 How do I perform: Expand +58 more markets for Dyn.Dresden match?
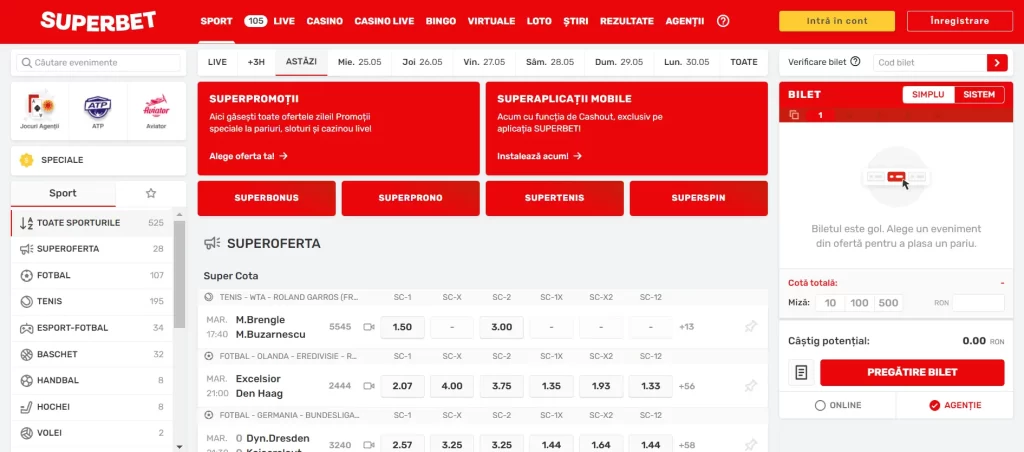(687, 445)
